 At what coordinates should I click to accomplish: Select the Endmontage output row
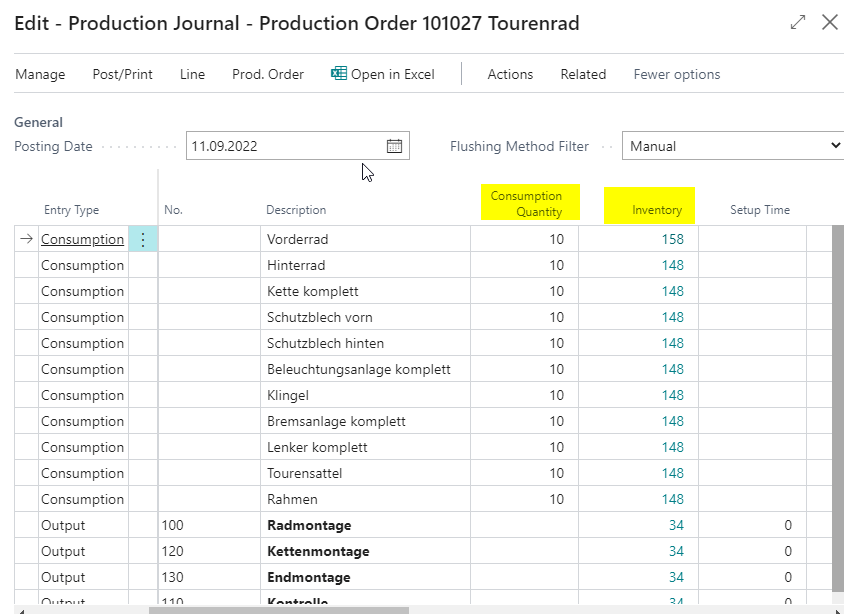[x=423, y=577]
